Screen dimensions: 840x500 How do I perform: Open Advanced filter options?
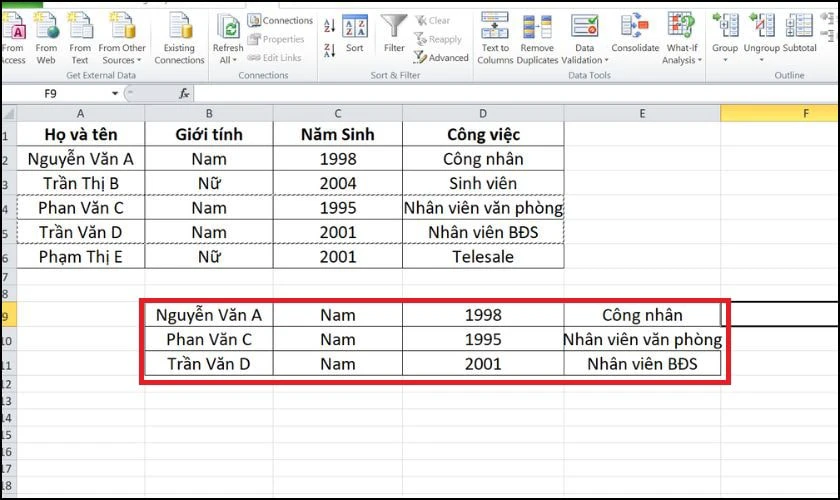point(441,57)
